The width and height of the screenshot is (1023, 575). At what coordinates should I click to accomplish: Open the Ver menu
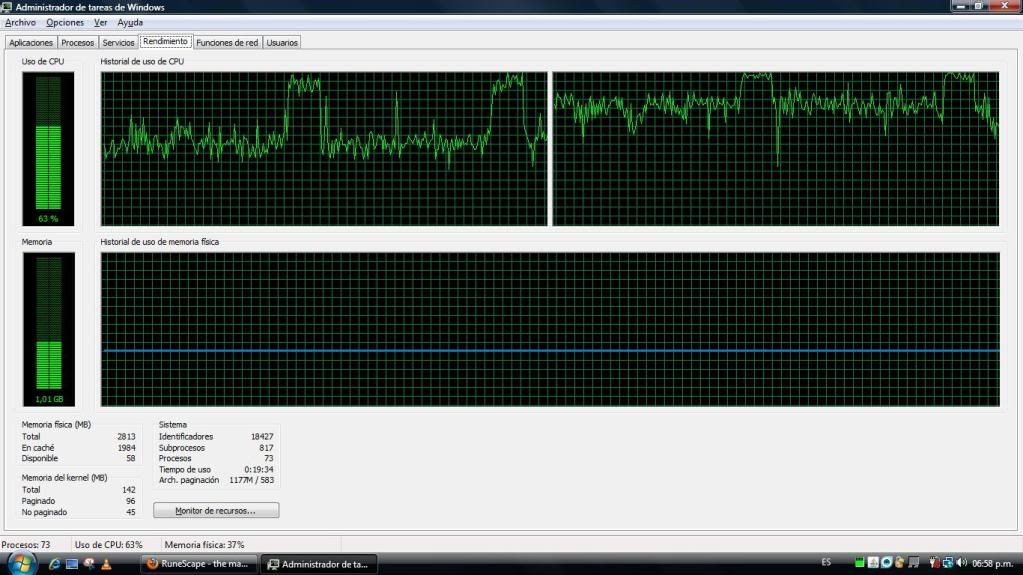click(100, 22)
